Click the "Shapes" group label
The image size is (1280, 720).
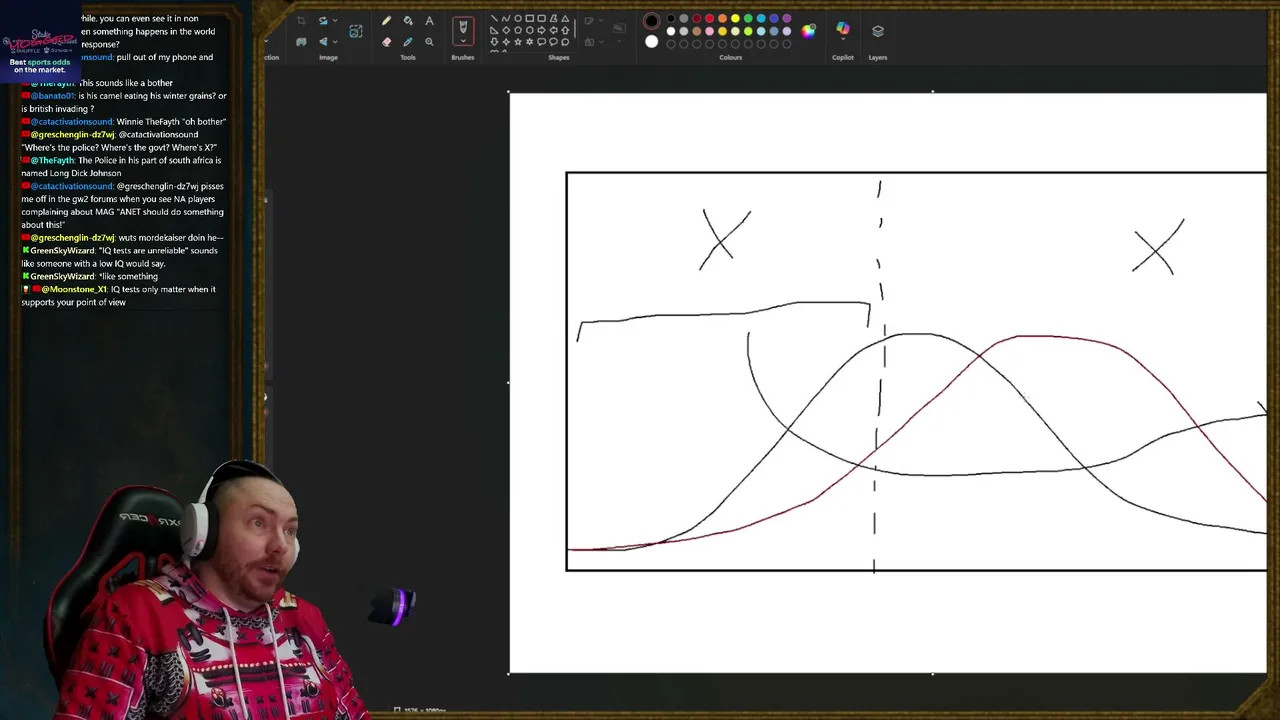pos(558,57)
